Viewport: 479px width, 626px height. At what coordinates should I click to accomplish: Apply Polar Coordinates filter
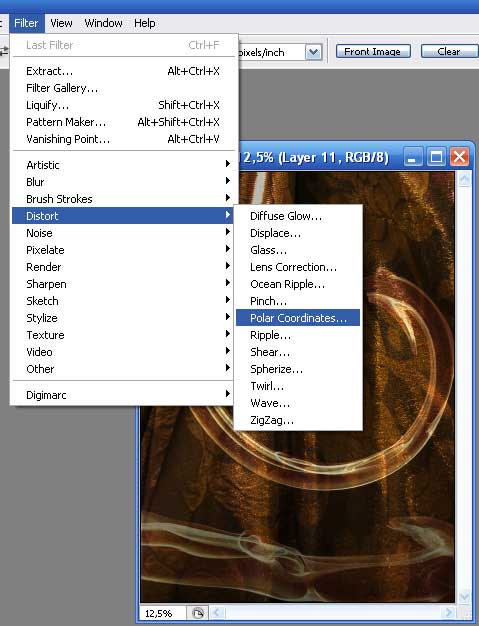pyautogui.click(x=298, y=318)
